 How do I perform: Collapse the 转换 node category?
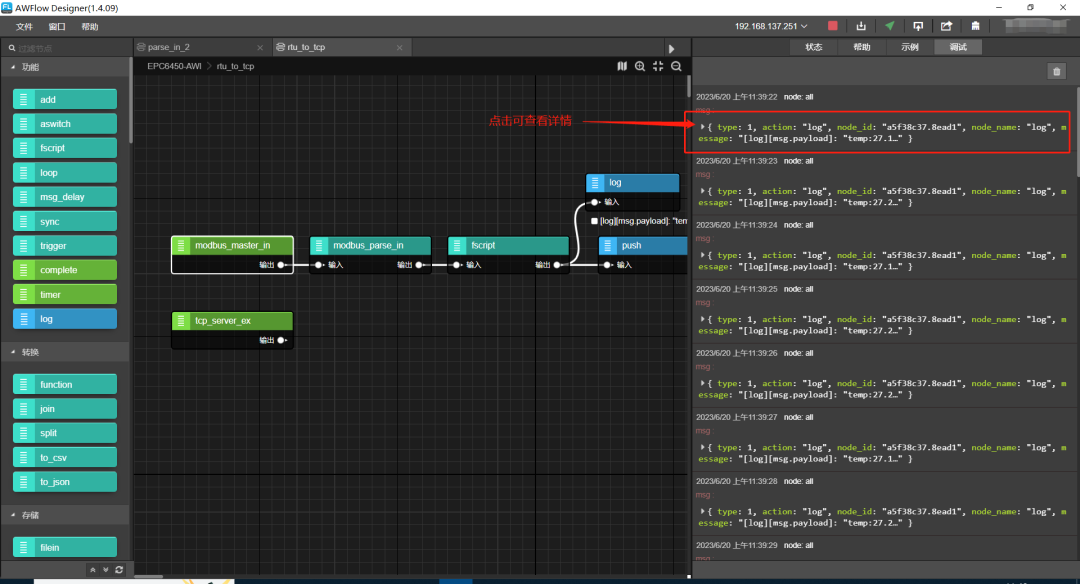13,352
